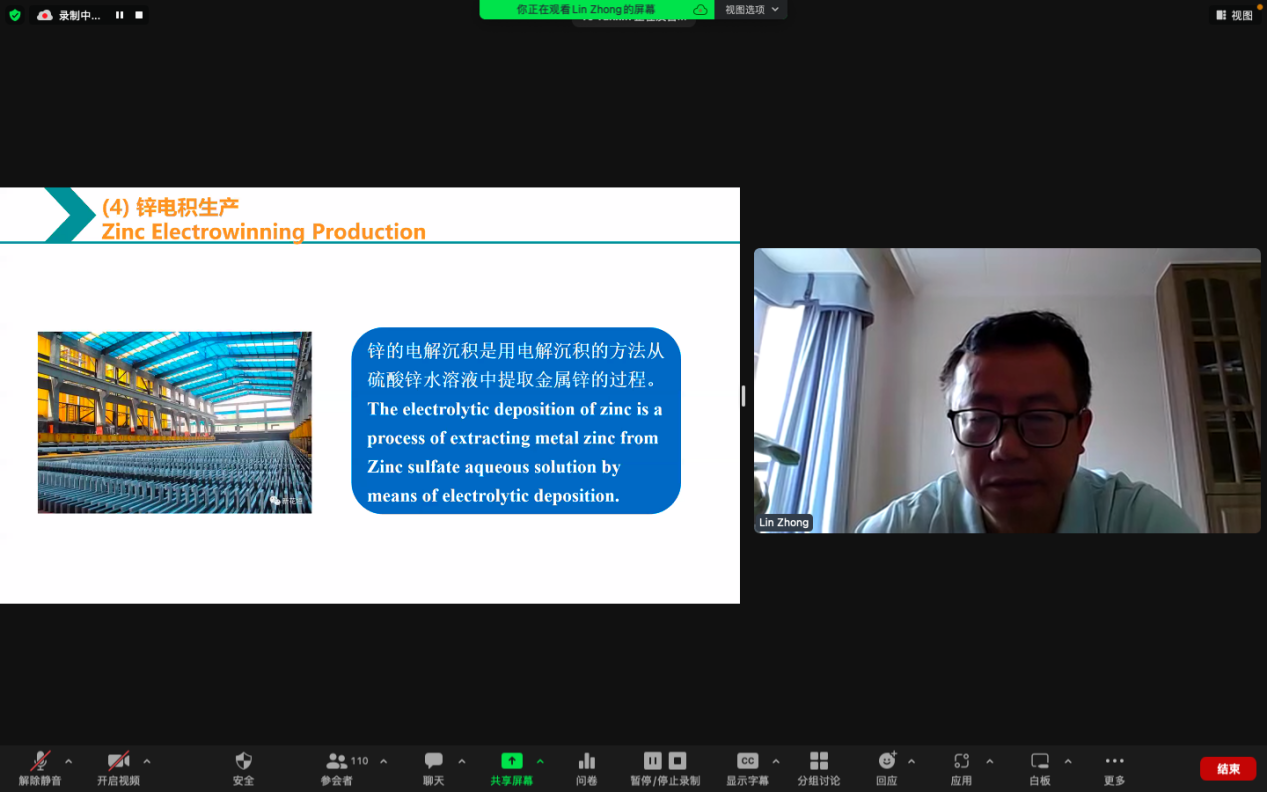The height and width of the screenshot is (792, 1267).
Task: Open the 问卷 polls icon
Action: coord(587,761)
